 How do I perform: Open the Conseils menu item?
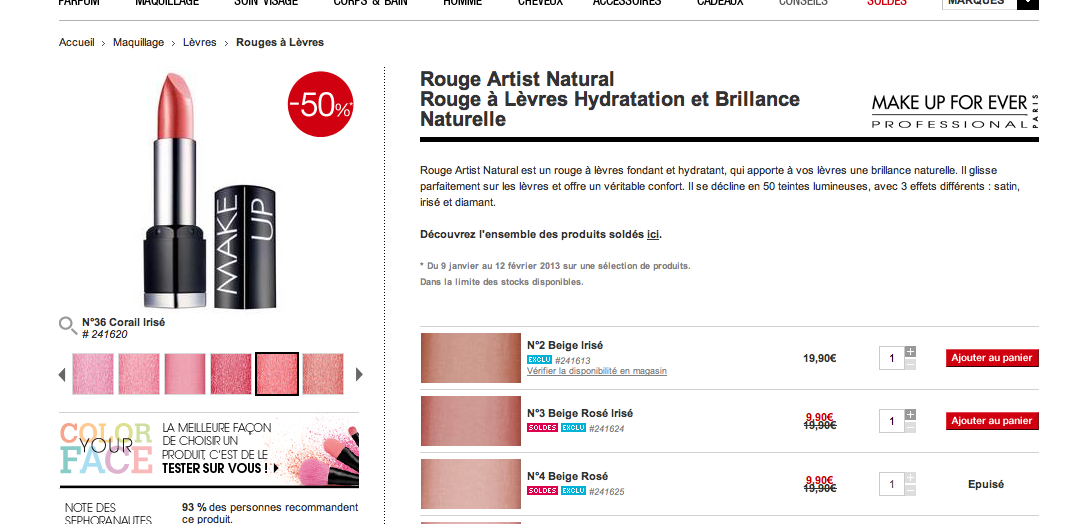point(803,3)
